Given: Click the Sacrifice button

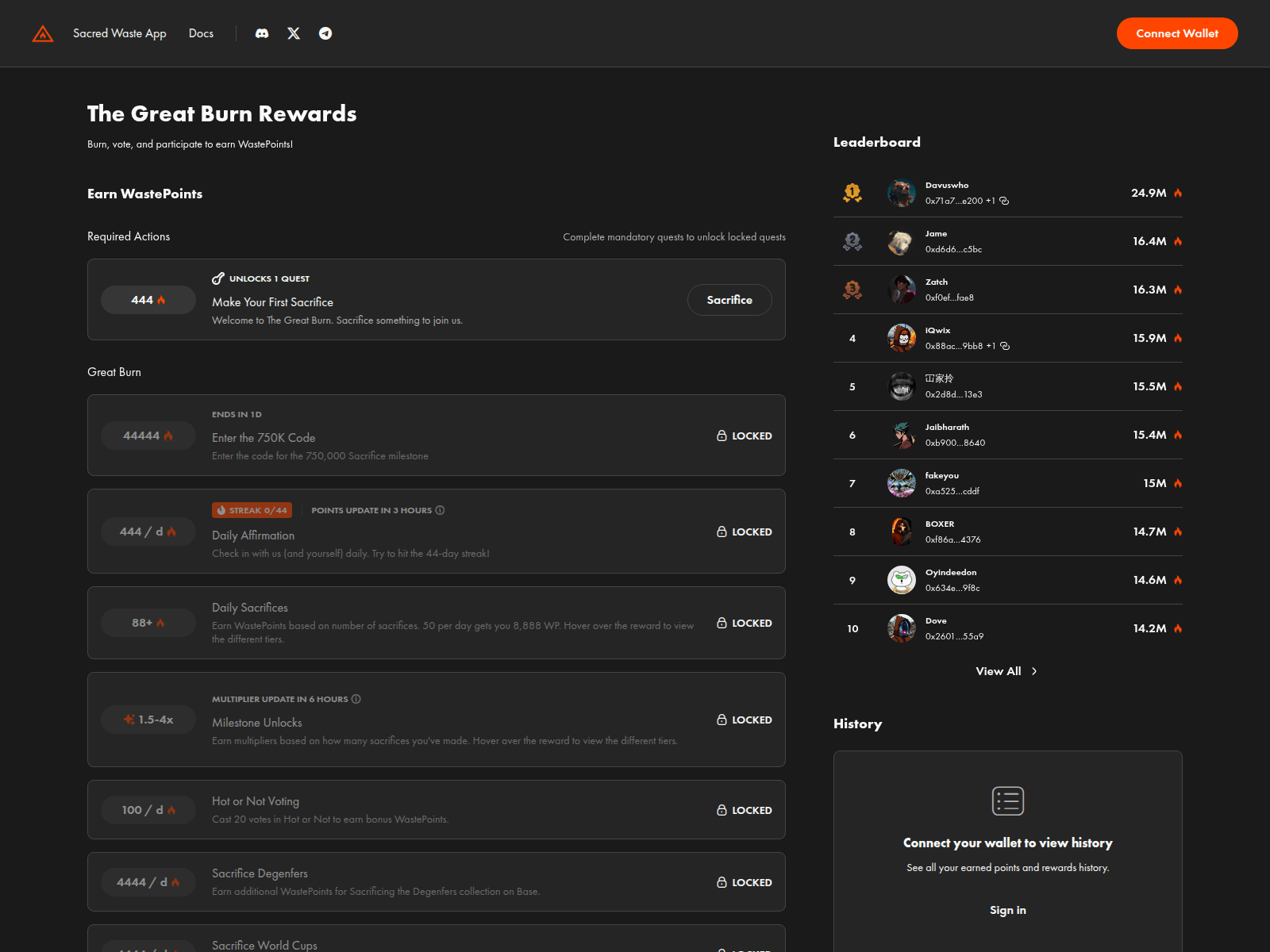Looking at the screenshot, I should [x=729, y=300].
